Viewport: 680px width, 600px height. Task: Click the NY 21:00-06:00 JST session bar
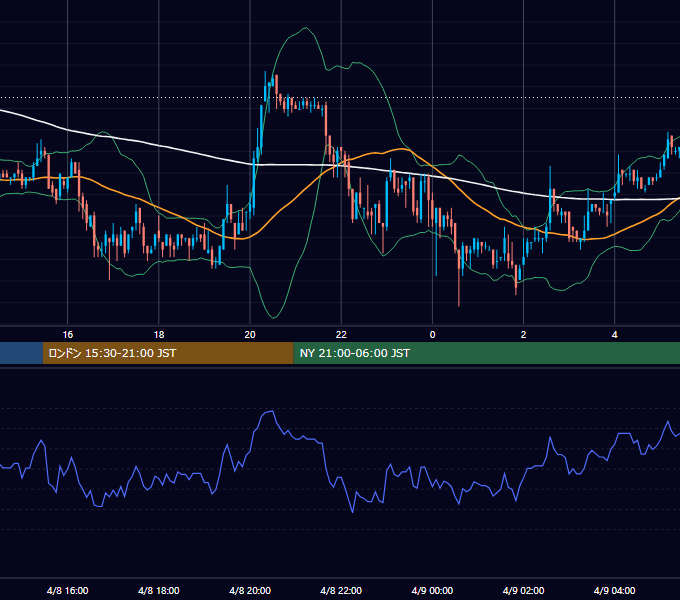(x=487, y=353)
